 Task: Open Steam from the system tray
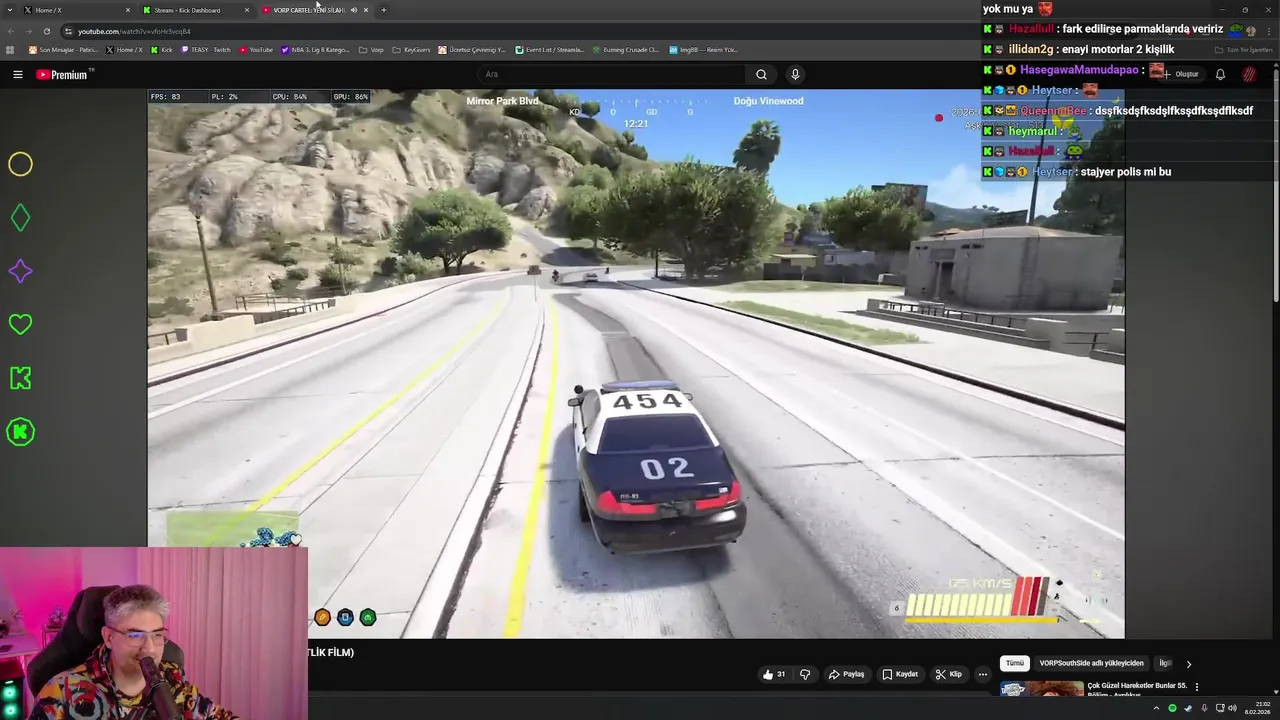coord(1188,708)
